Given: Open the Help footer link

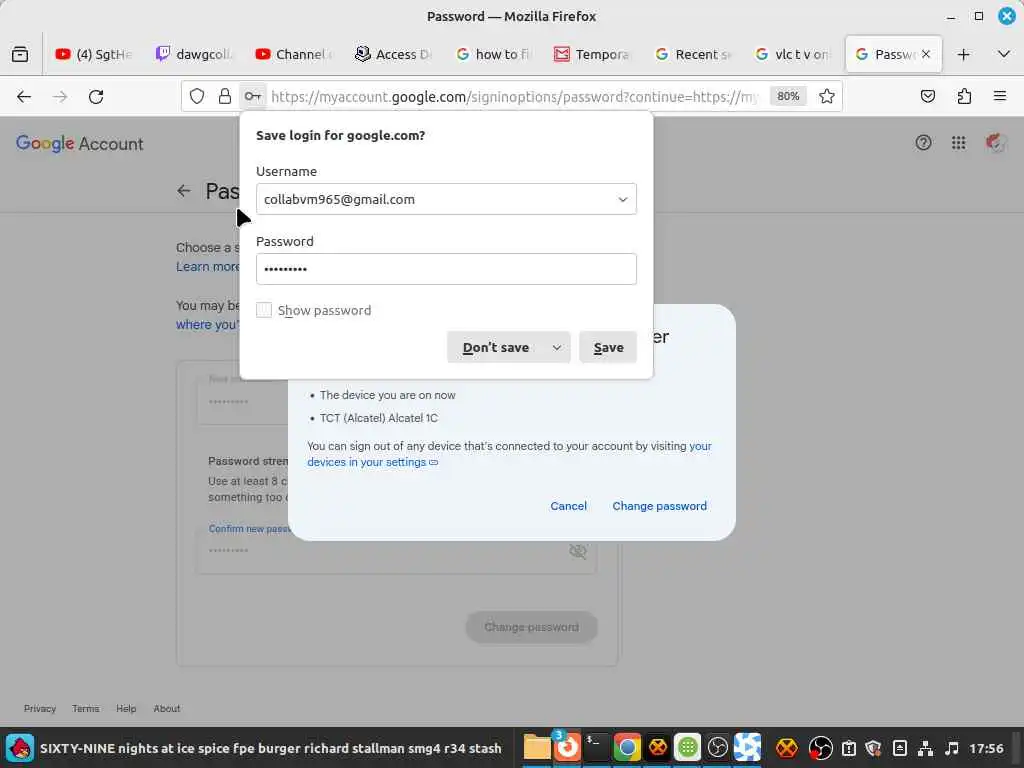Looking at the screenshot, I should [126, 709].
